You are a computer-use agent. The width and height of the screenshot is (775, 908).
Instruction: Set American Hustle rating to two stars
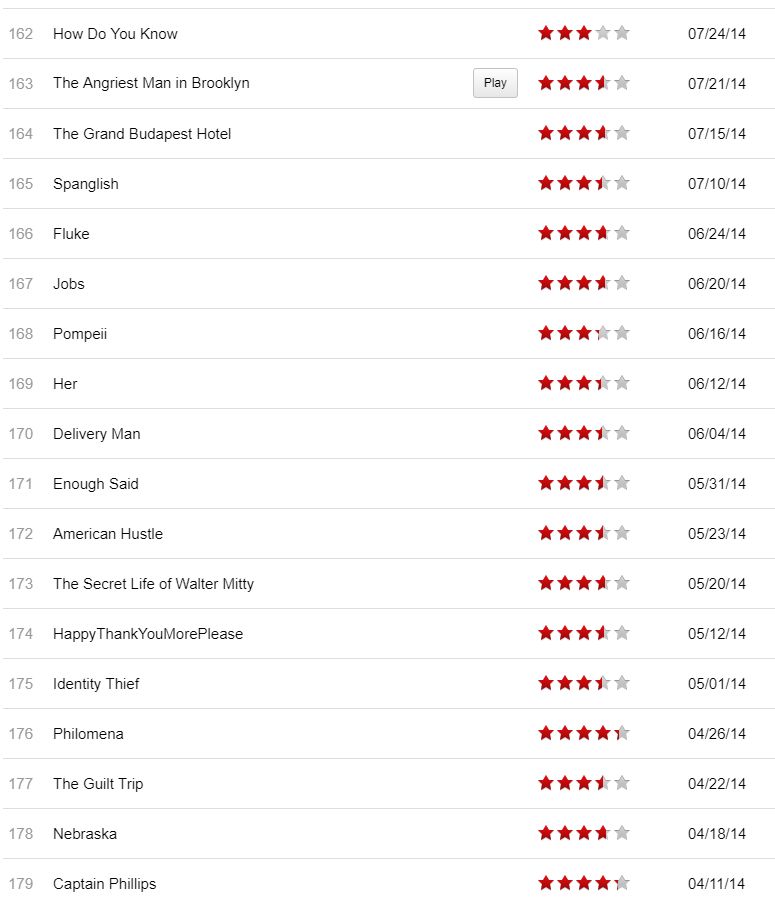(x=565, y=533)
